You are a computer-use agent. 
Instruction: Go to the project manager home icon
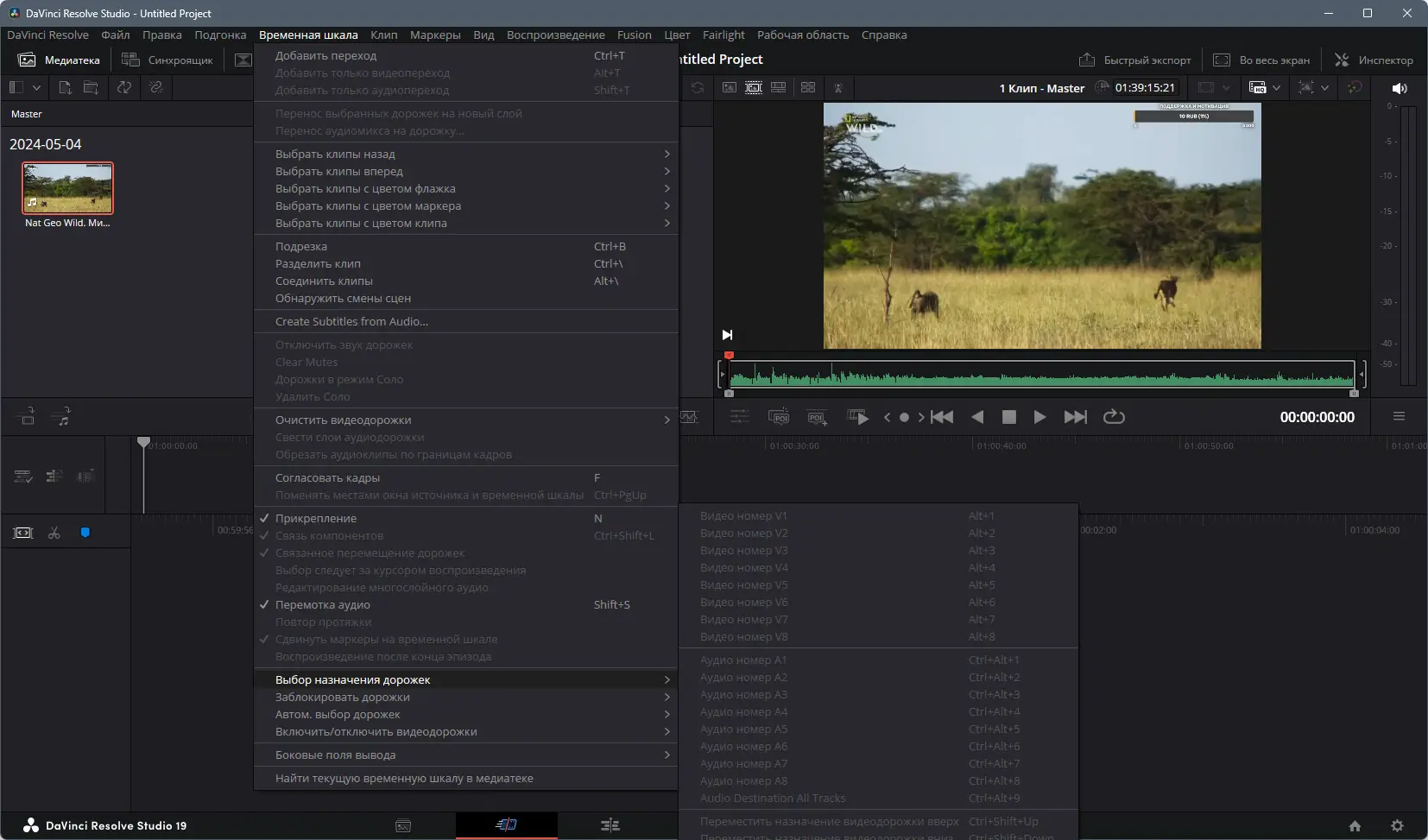point(1355,825)
